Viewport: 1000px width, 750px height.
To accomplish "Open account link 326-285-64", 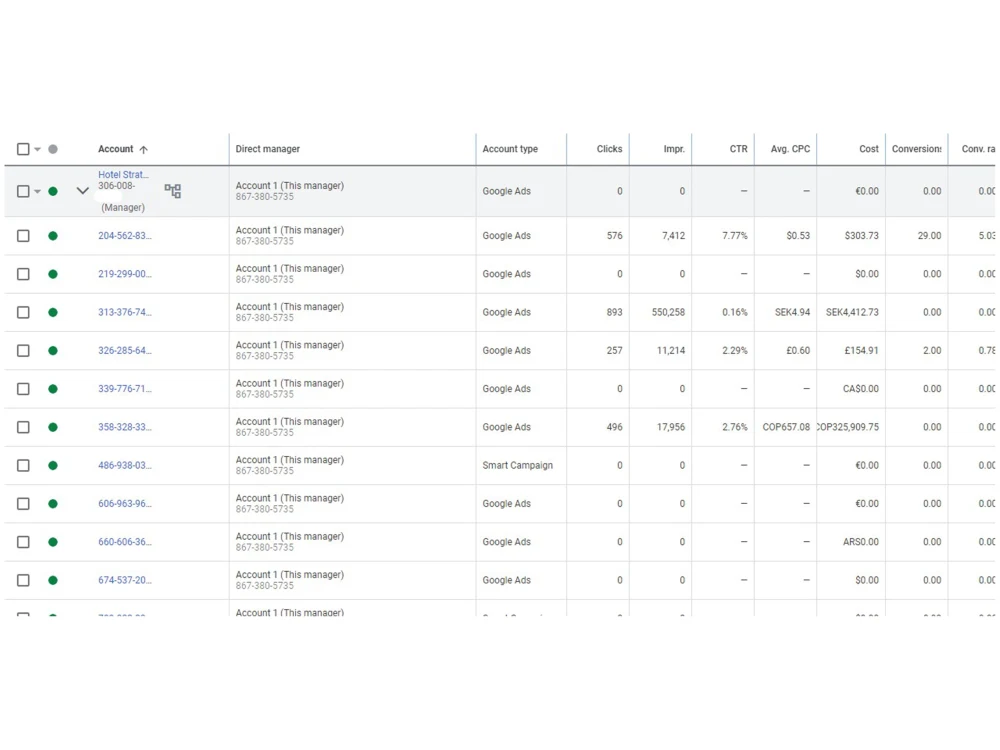I will pyautogui.click(x=125, y=351).
